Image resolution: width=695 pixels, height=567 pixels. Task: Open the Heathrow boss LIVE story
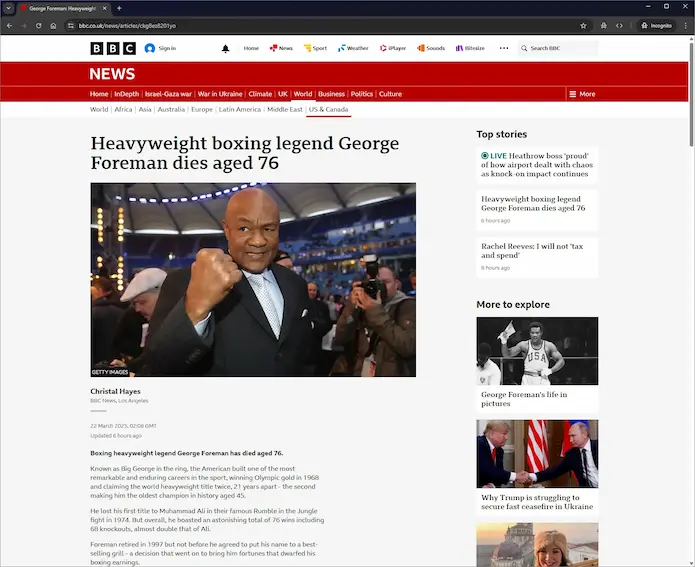[537, 165]
